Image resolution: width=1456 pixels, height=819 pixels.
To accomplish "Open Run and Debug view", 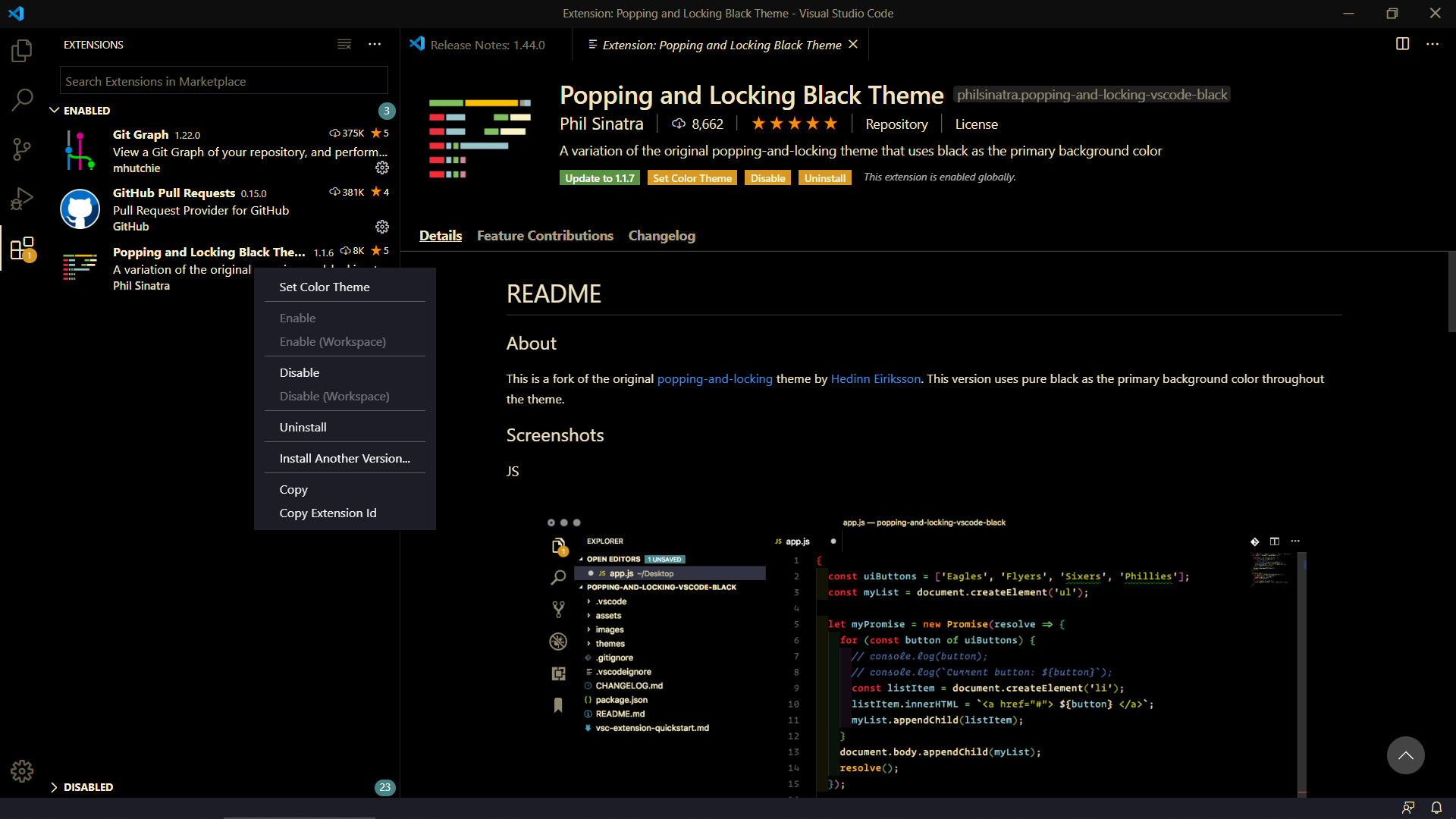I will (22, 199).
